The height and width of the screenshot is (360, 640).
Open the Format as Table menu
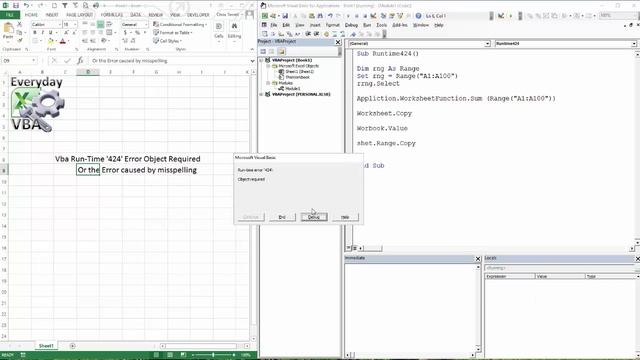click(173, 33)
